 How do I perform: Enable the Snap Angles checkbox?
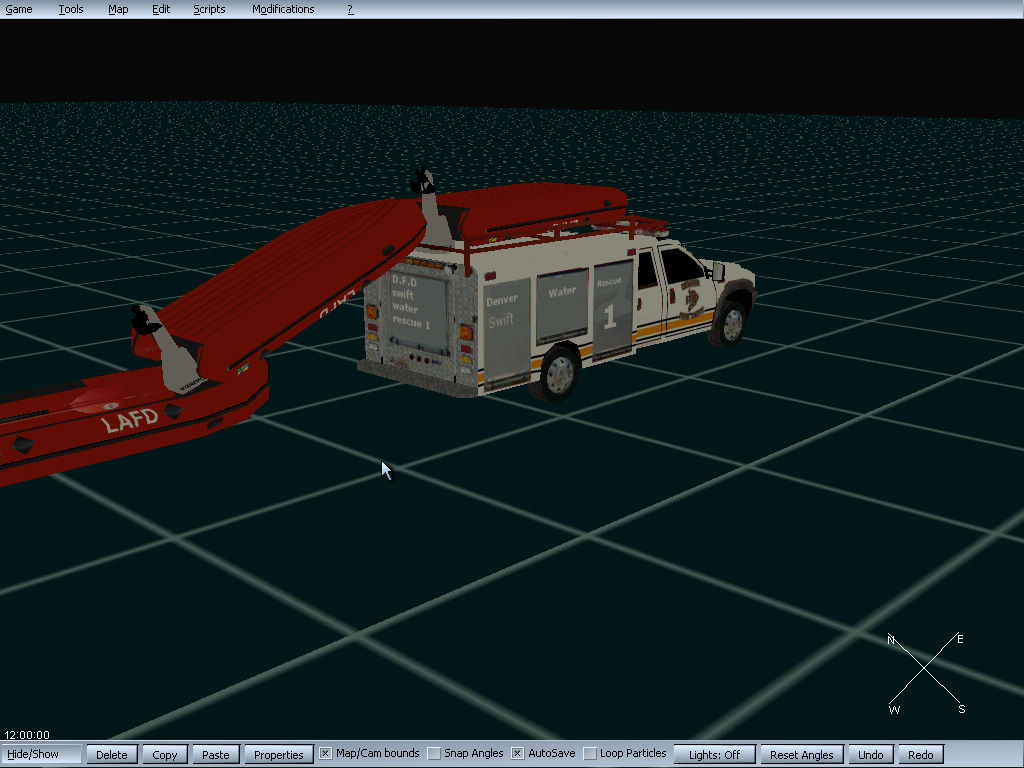click(x=434, y=754)
